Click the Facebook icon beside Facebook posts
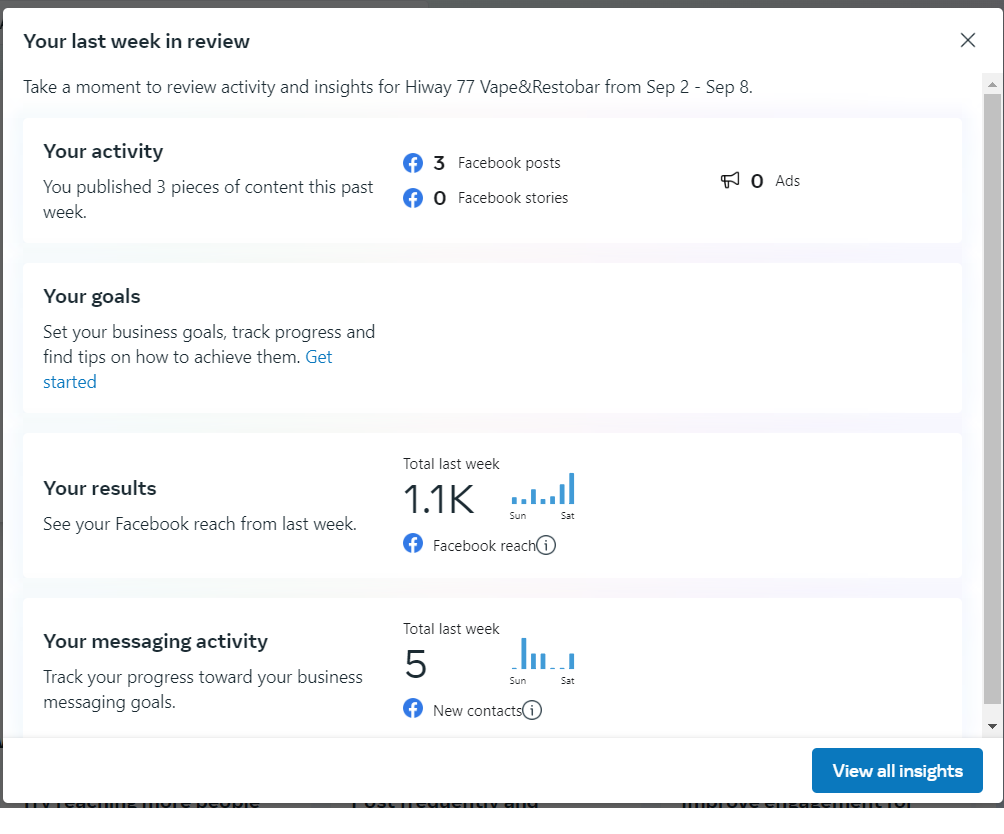This screenshot has width=1004, height=834. pos(413,163)
